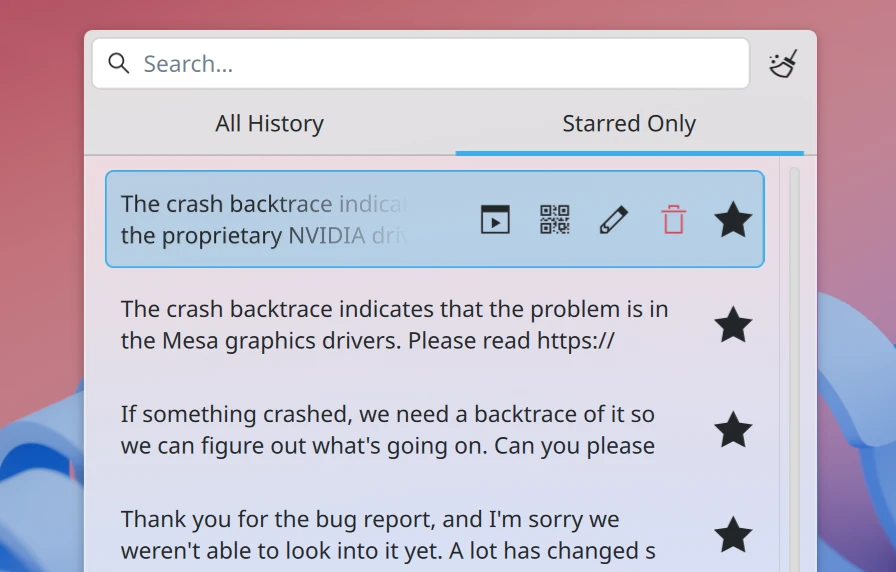
Task: Switch to the All History tab
Action: (x=269, y=124)
